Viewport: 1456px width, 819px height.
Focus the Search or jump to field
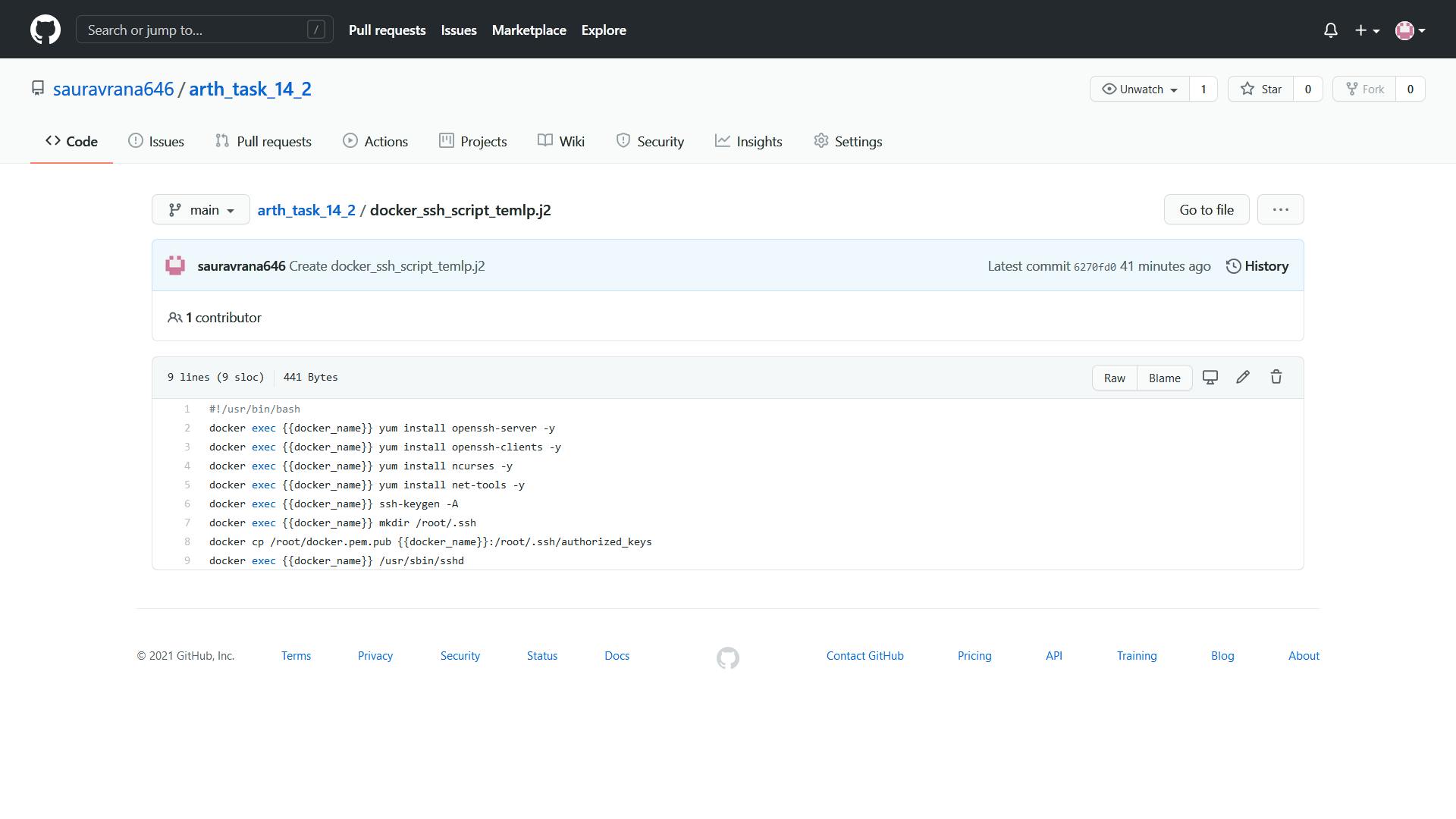(x=205, y=30)
